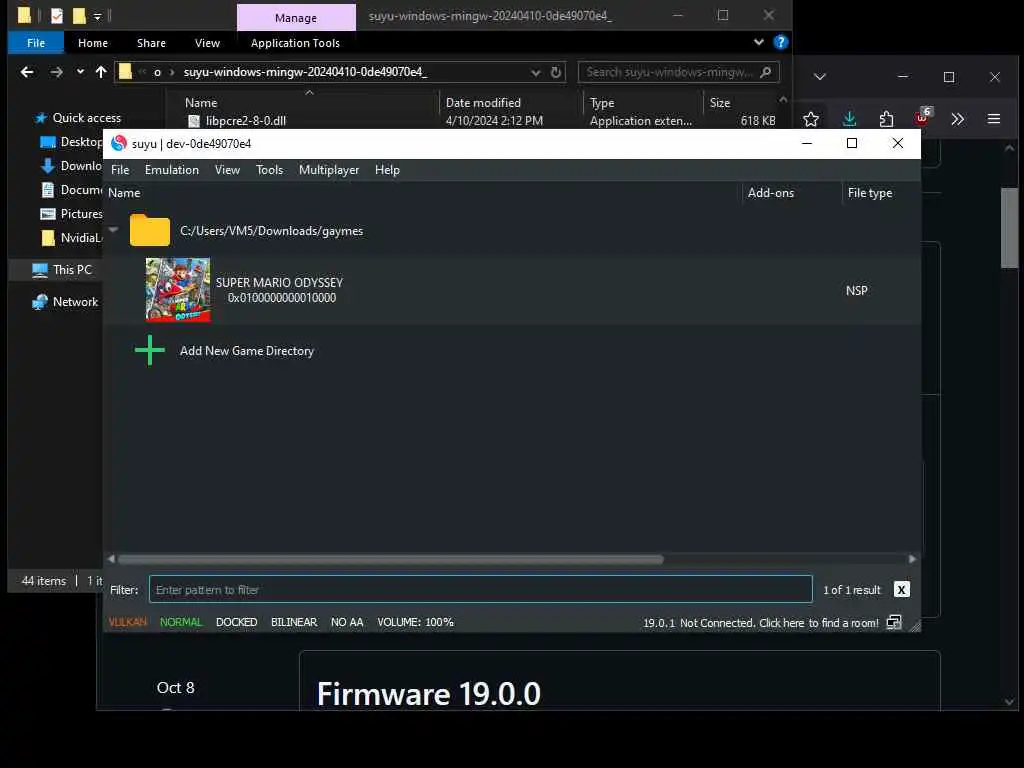Screen dimensions: 1024x768
Task: Select the Super Mario Odyssey cover thumbnail
Action: pos(178,290)
